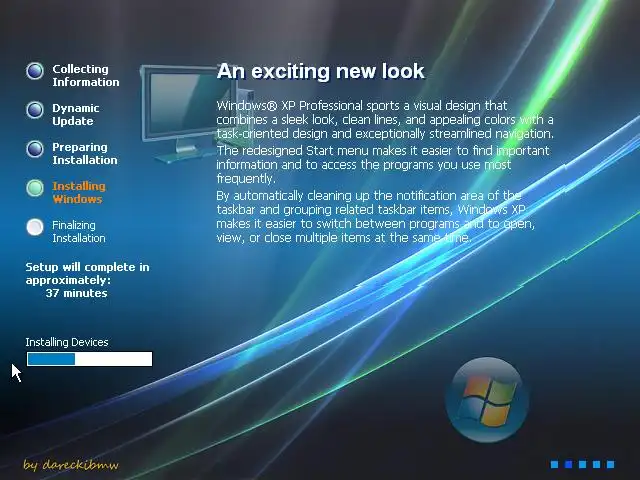This screenshot has height=480, width=640.
Task: Click the Installing Devices progress bar
Action: 89,359
